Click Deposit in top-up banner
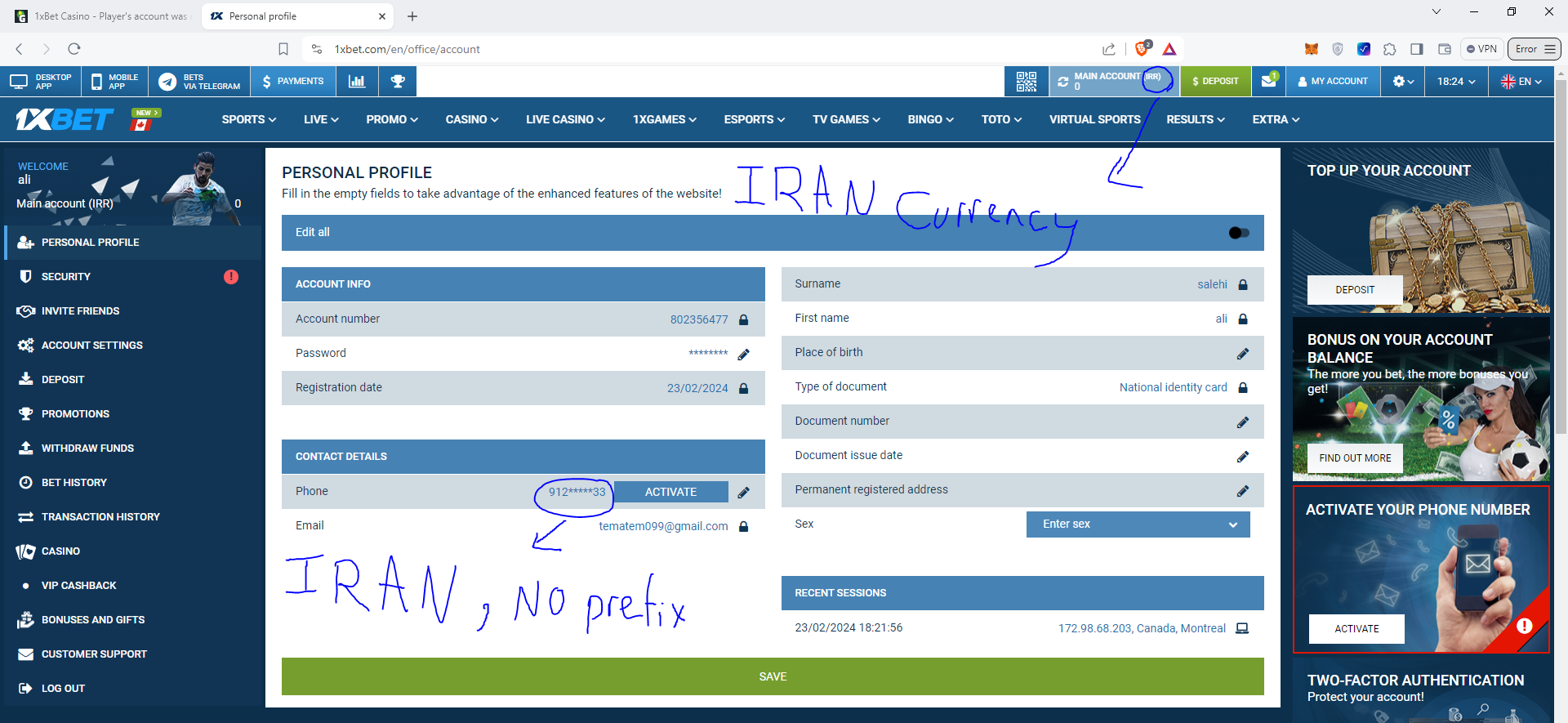 [1355, 290]
